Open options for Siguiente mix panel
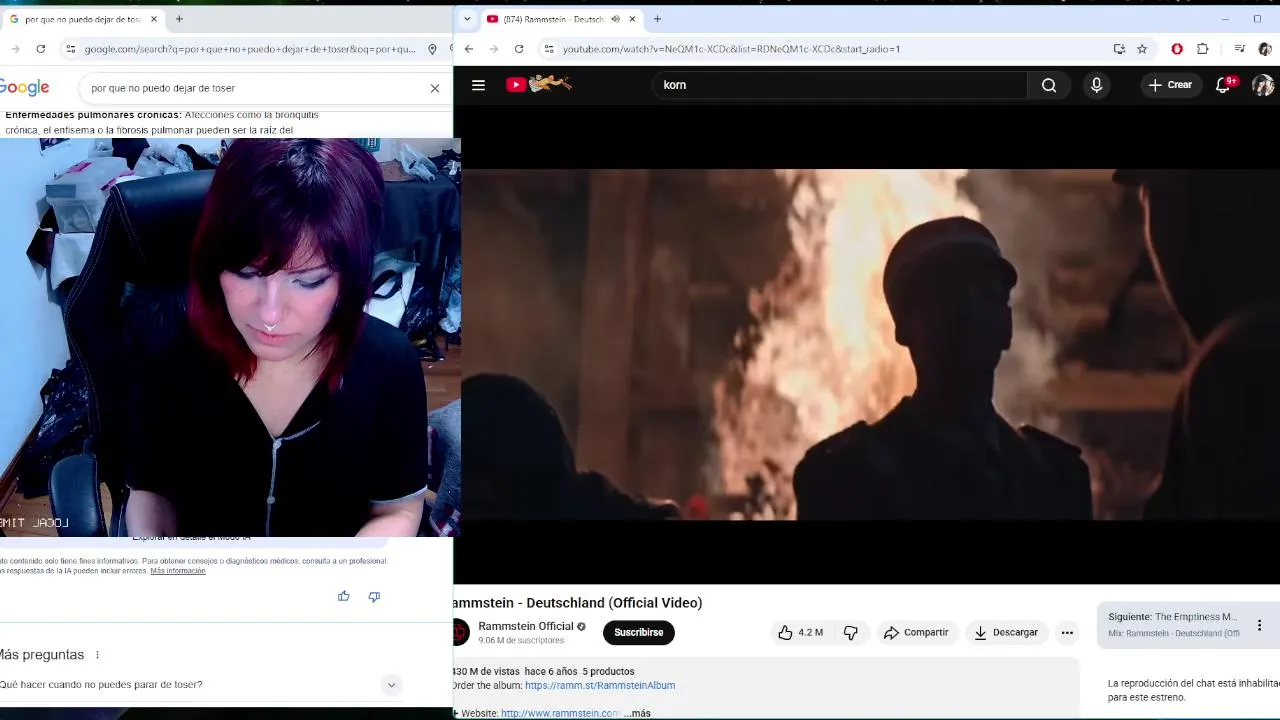This screenshot has height=720, width=1280. (1259, 625)
